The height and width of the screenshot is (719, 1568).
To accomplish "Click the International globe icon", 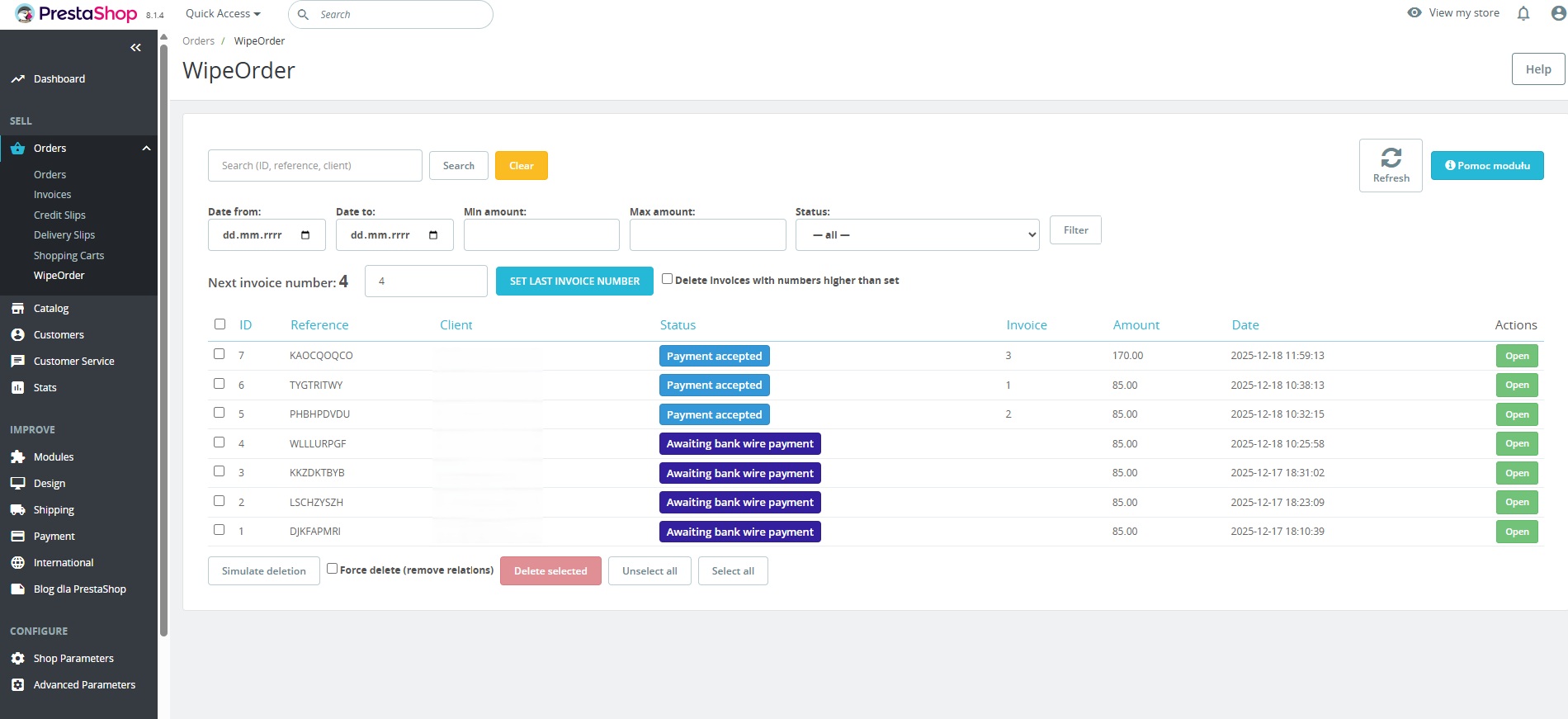I will 17,562.
